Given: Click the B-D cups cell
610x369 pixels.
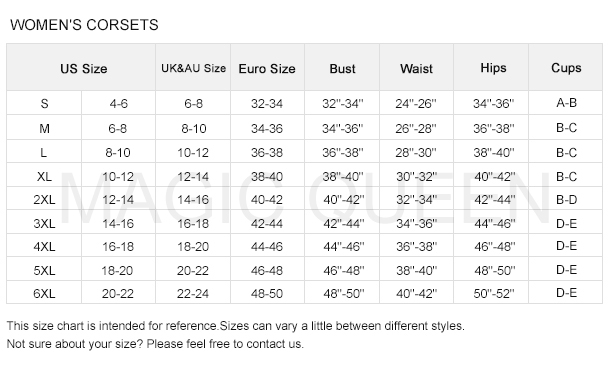Looking at the screenshot, I should 566,199.
